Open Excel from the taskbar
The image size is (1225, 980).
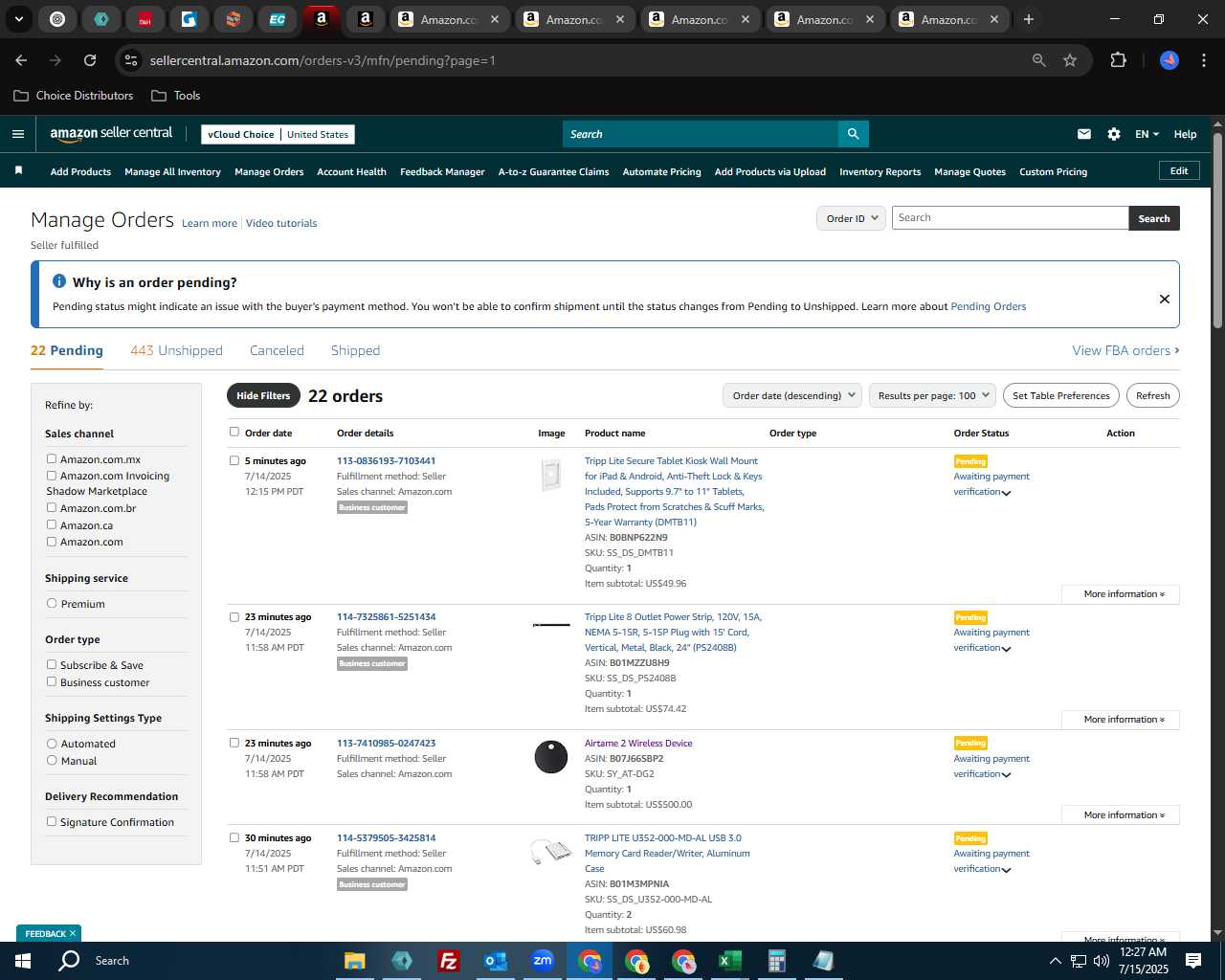pos(730,961)
